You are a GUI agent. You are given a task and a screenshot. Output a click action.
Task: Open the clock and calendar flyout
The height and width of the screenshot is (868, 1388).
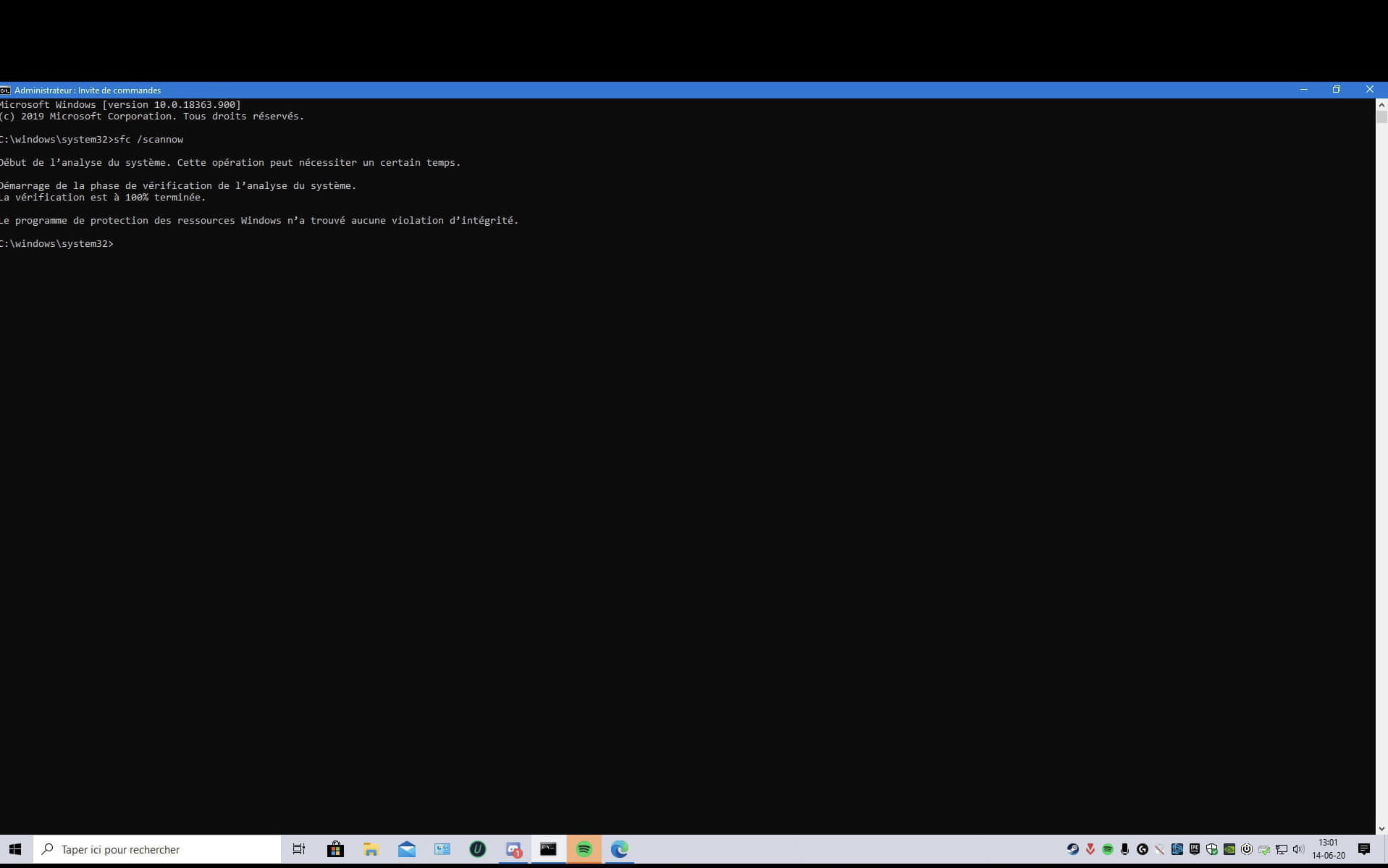(1328, 849)
